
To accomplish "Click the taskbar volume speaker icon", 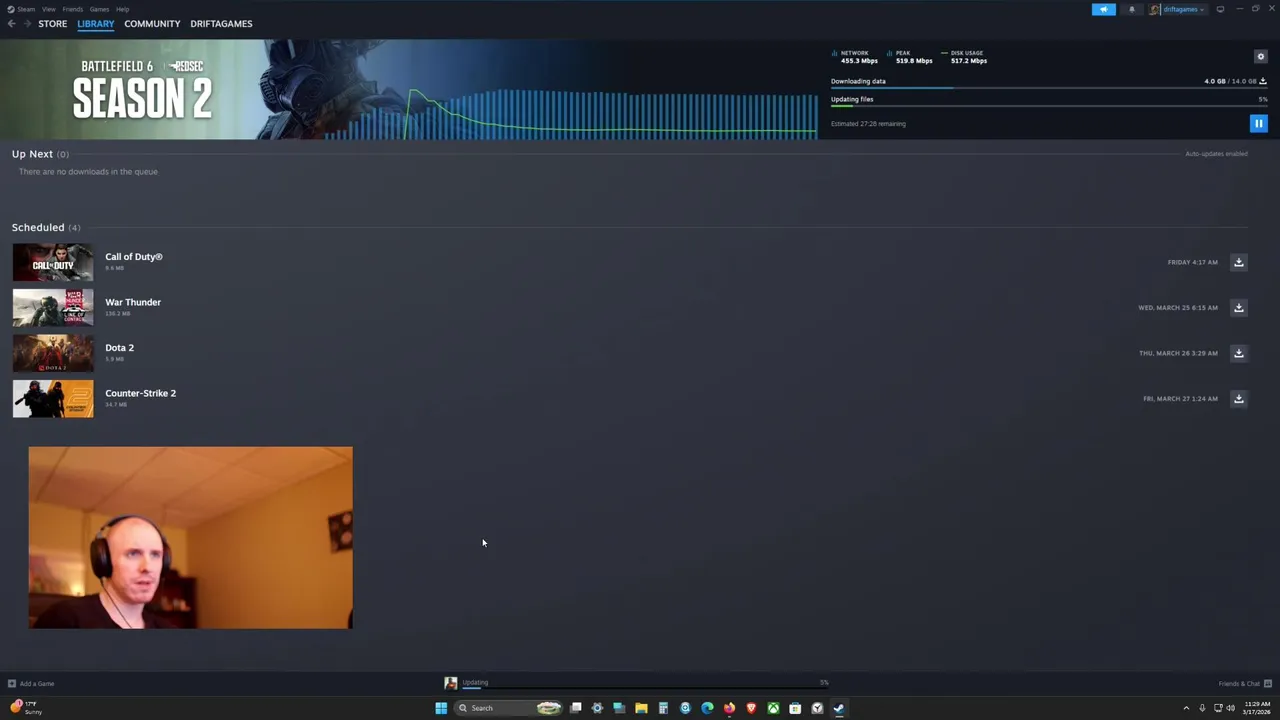I will [x=1230, y=708].
